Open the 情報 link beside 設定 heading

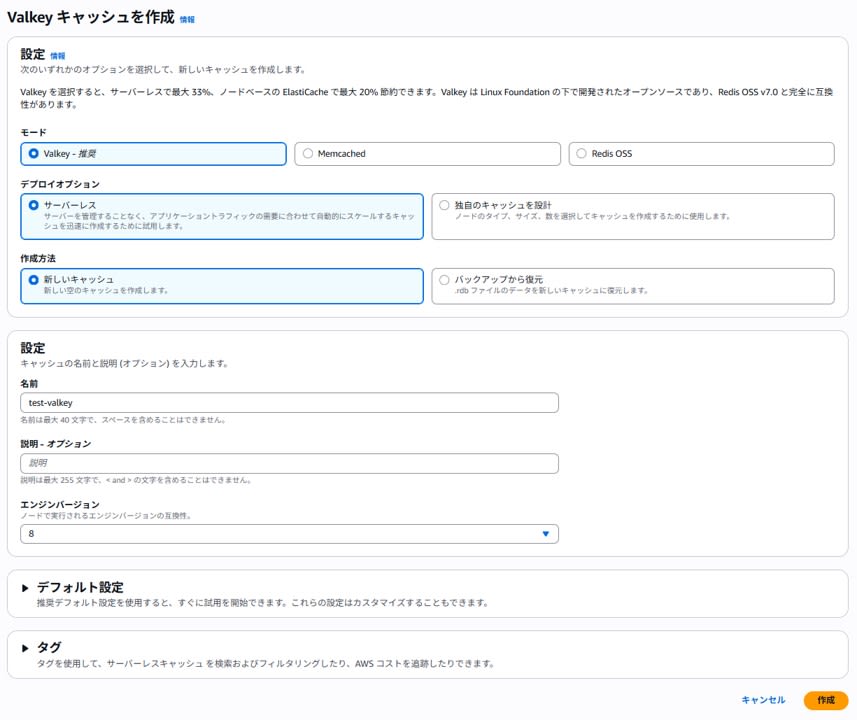57,56
